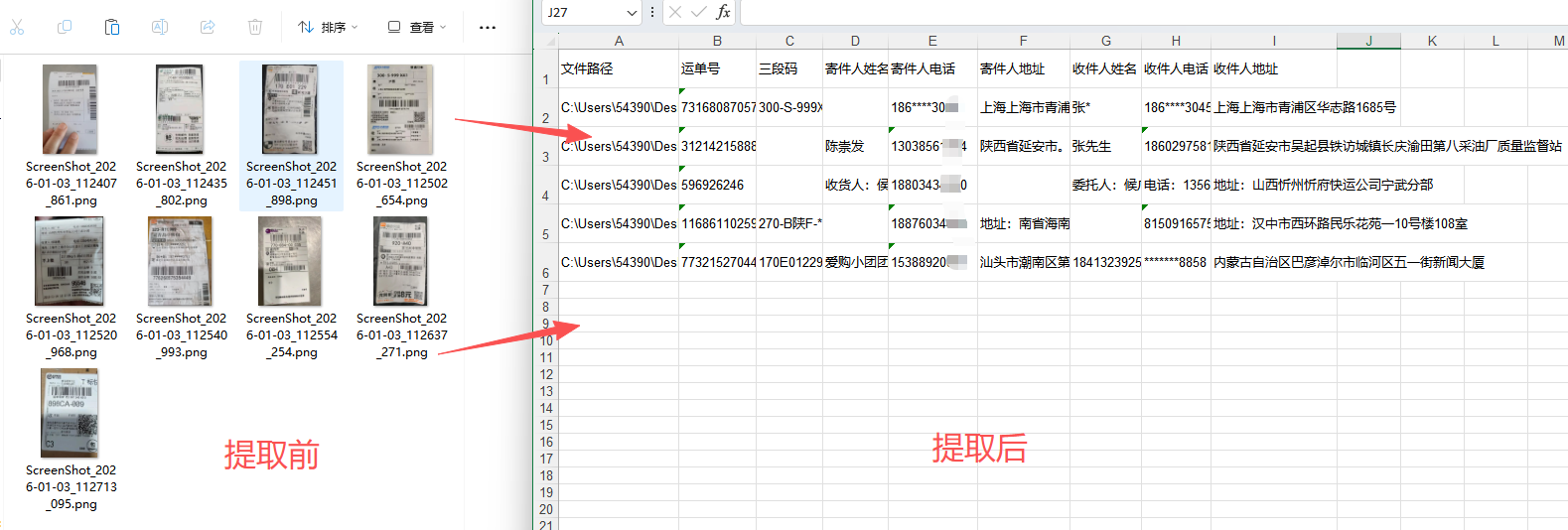Select column H header in spreadsheet
This screenshot has height=530, width=1568.
tap(1176, 41)
